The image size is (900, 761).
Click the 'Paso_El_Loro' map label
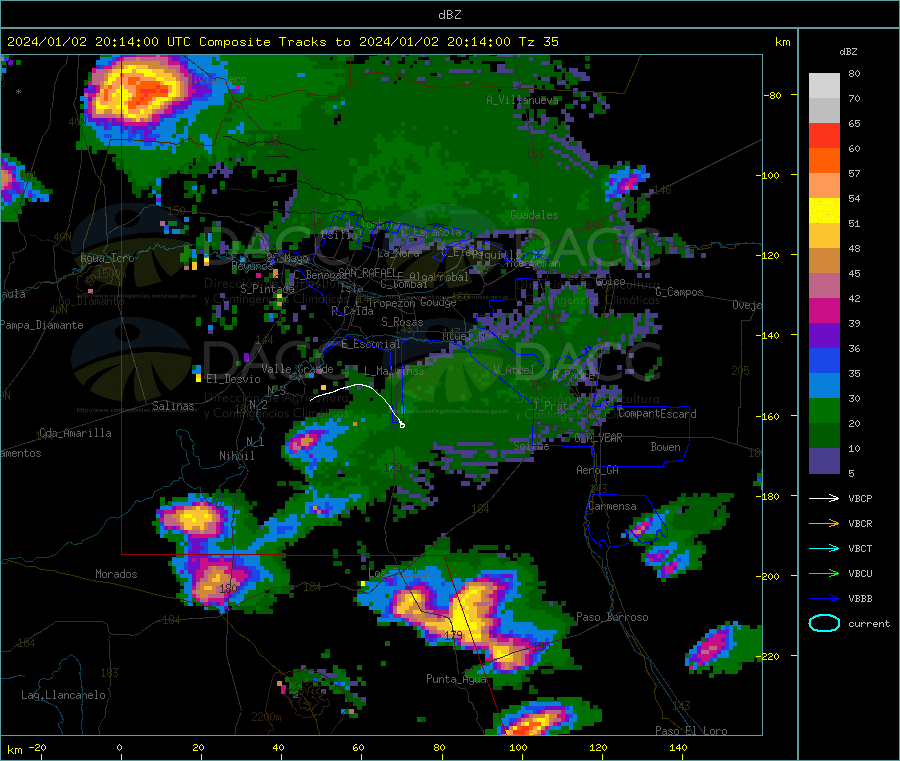pyautogui.click(x=691, y=731)
